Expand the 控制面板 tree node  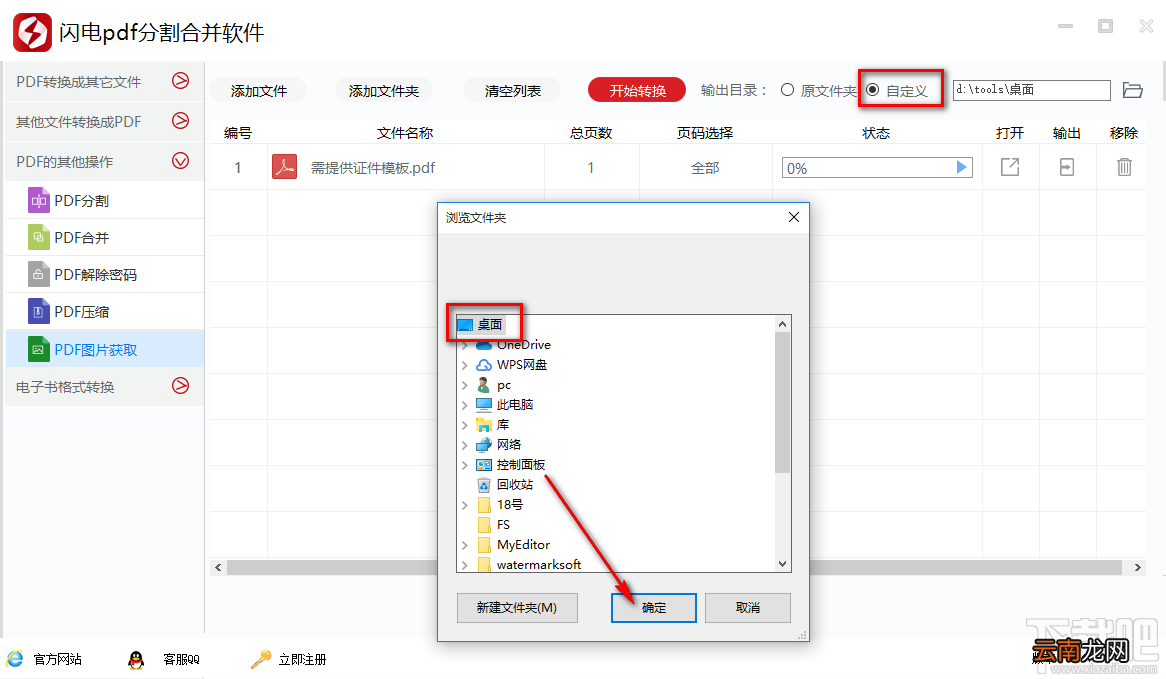(465, 465)
